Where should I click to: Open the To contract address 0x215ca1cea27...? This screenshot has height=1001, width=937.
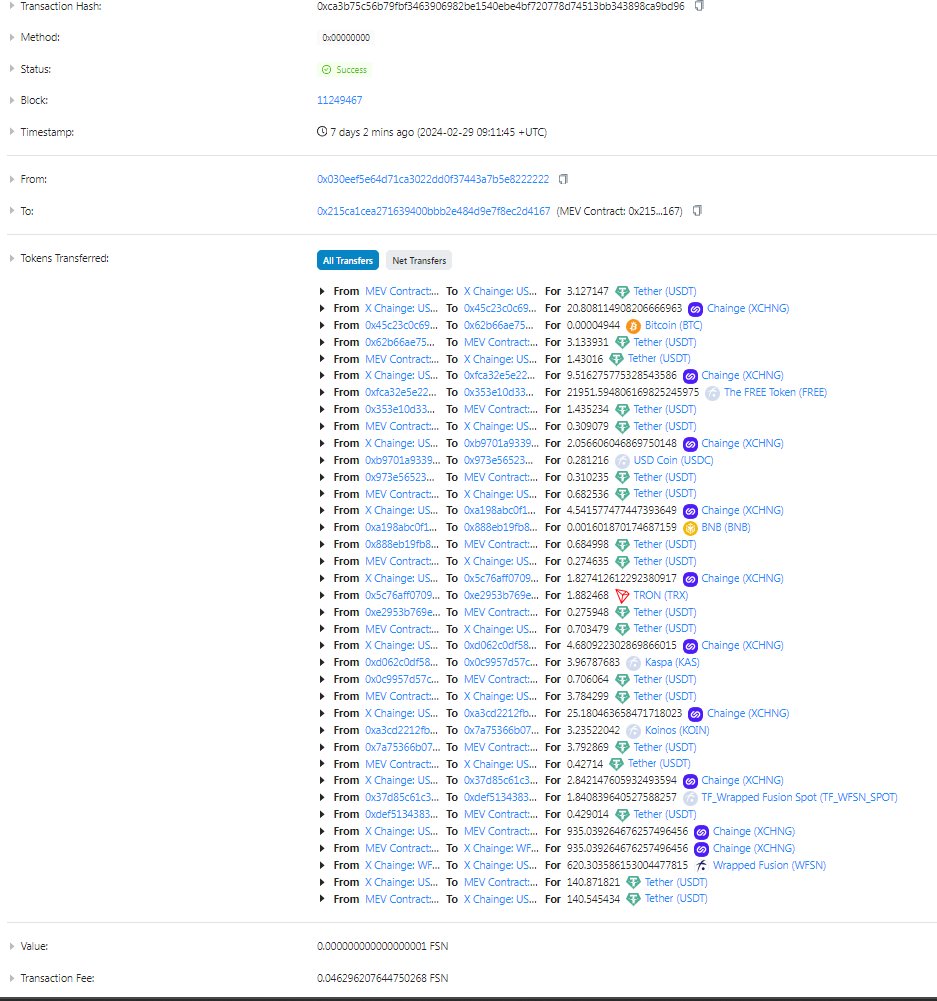[x=433, y=211]
